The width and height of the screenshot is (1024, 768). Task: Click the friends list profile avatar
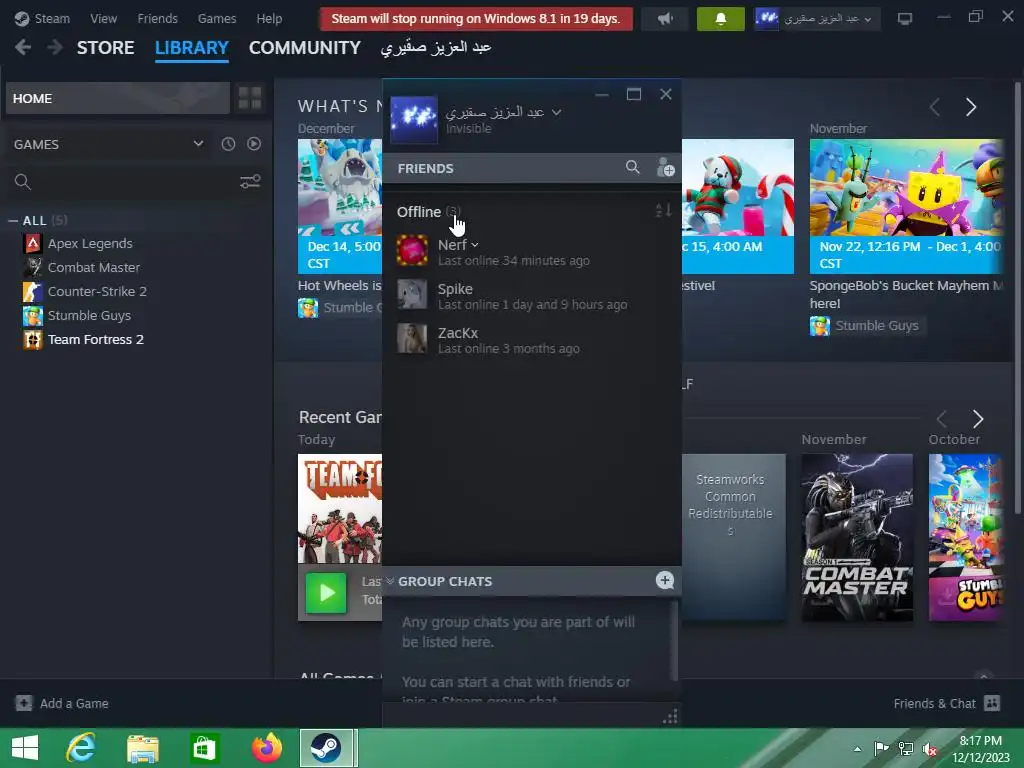(414, 120)
